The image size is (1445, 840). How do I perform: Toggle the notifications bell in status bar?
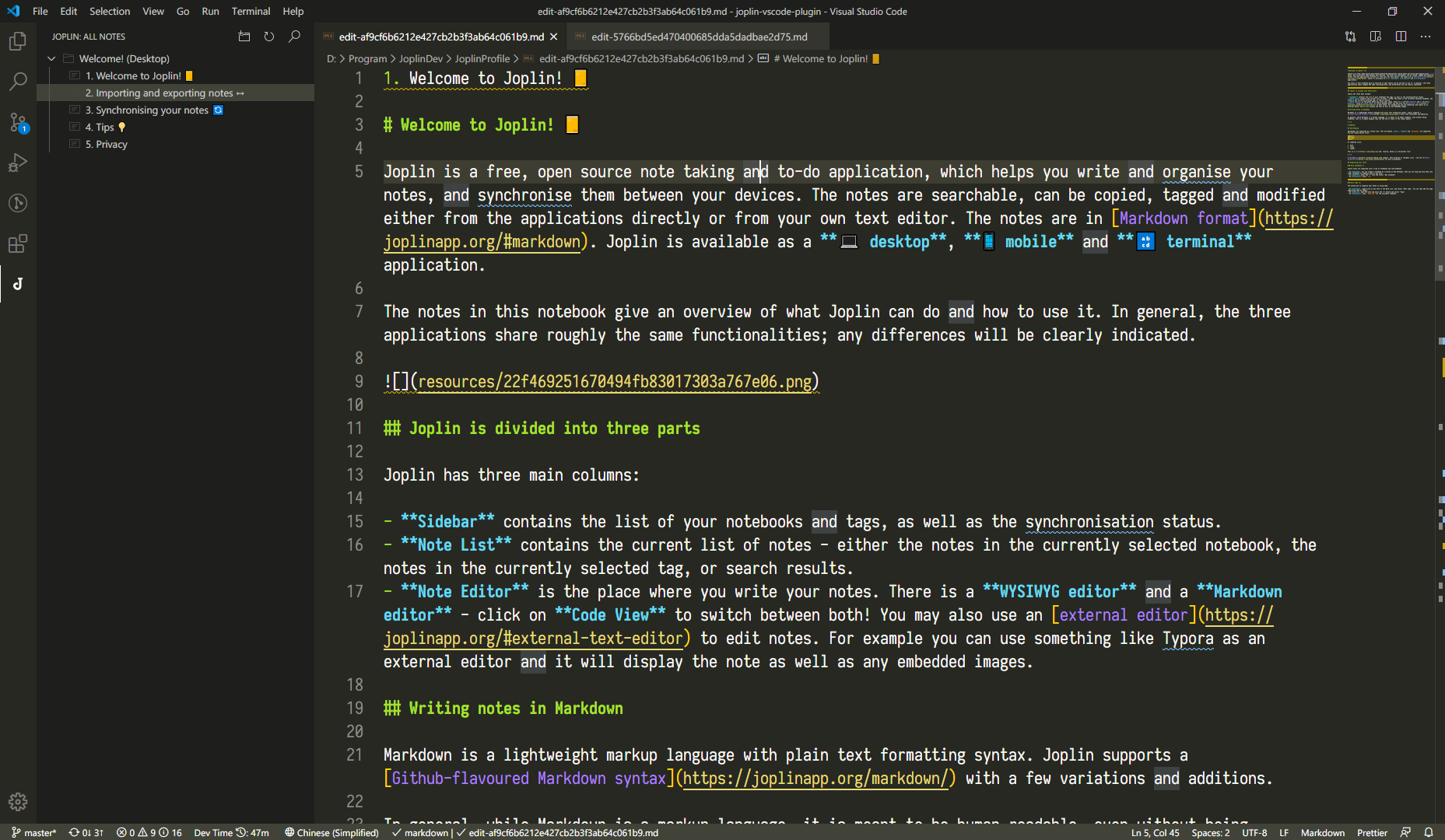pyautogui.click(x=1429, y=832)
